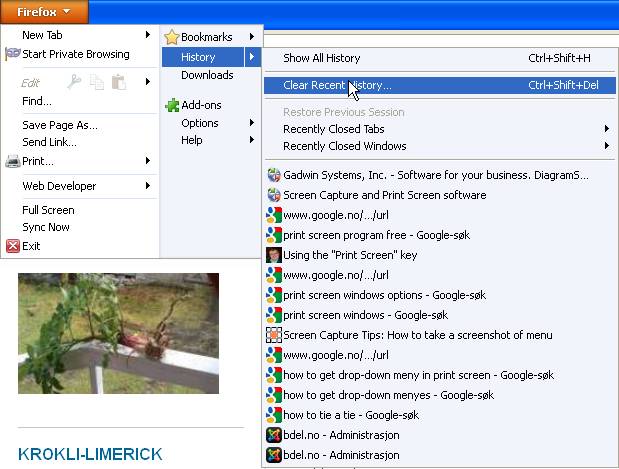Screen dimensions: 619x469
Task: Expand the Options submenu arrow
Action: [x=251, y=123]
